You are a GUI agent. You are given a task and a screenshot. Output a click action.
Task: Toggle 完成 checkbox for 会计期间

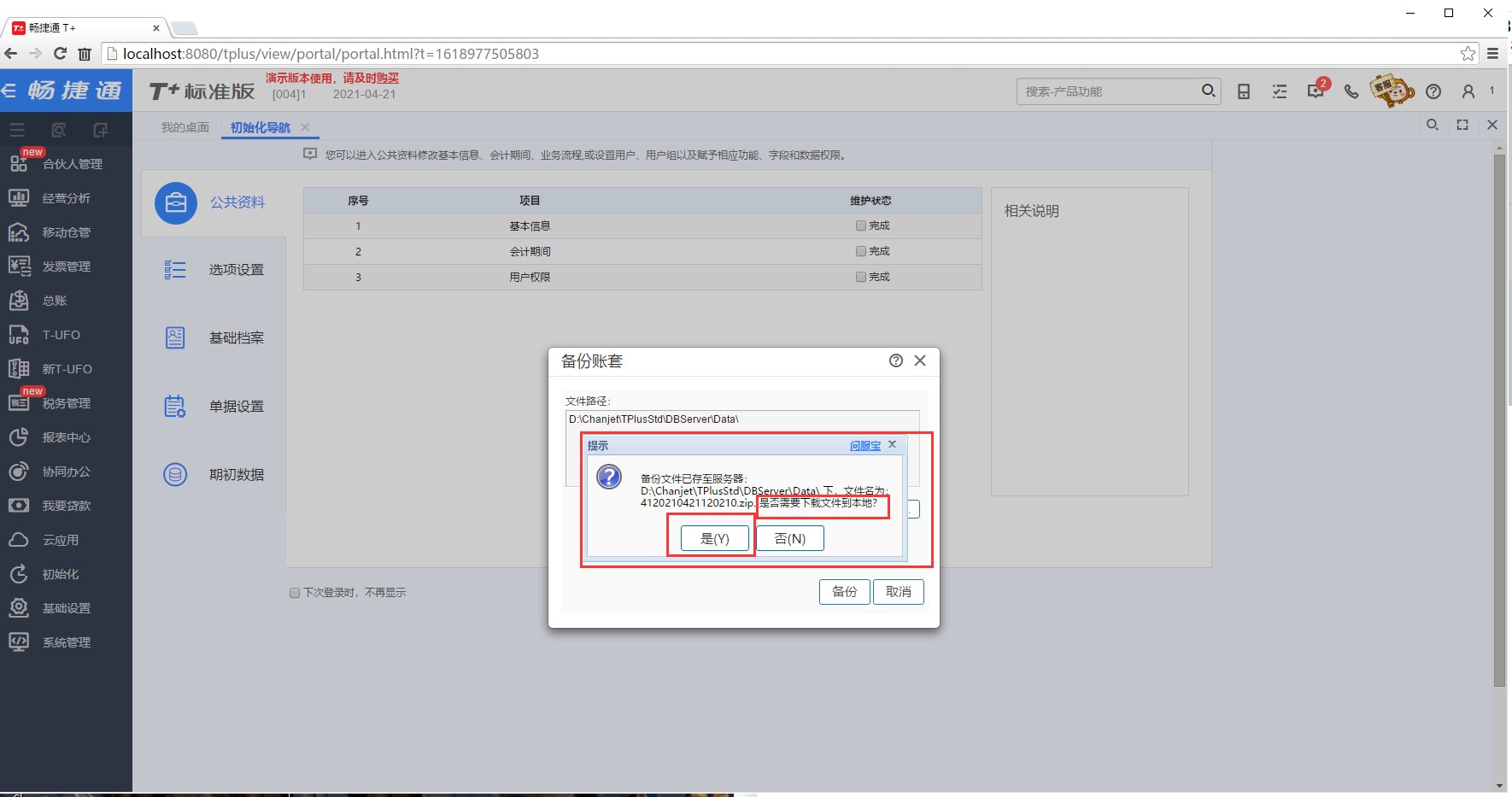point(861,251)
